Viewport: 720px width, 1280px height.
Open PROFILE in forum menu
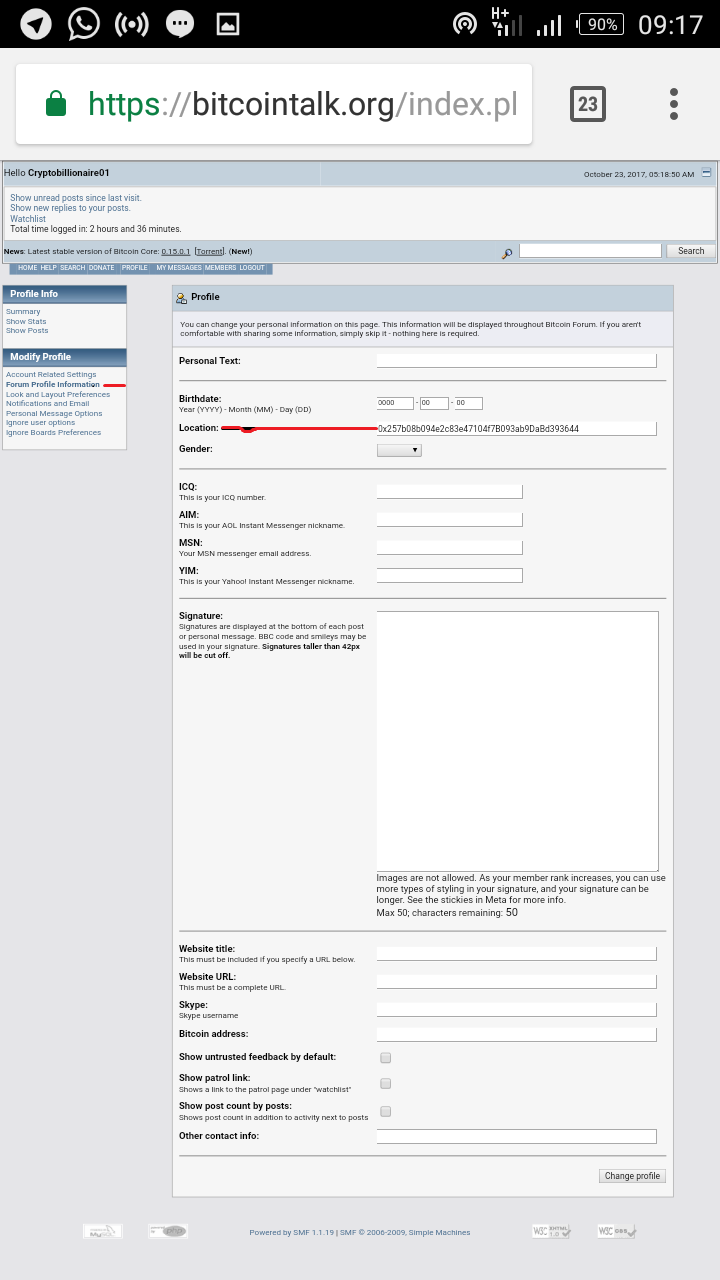pyautogui.click(x=134, y=268)
